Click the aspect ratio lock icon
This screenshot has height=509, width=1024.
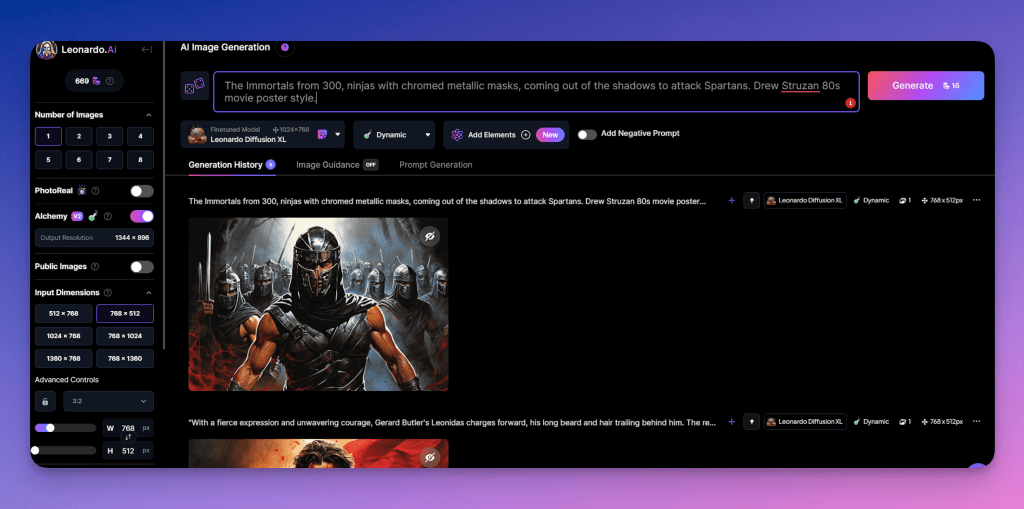[45, 401]
